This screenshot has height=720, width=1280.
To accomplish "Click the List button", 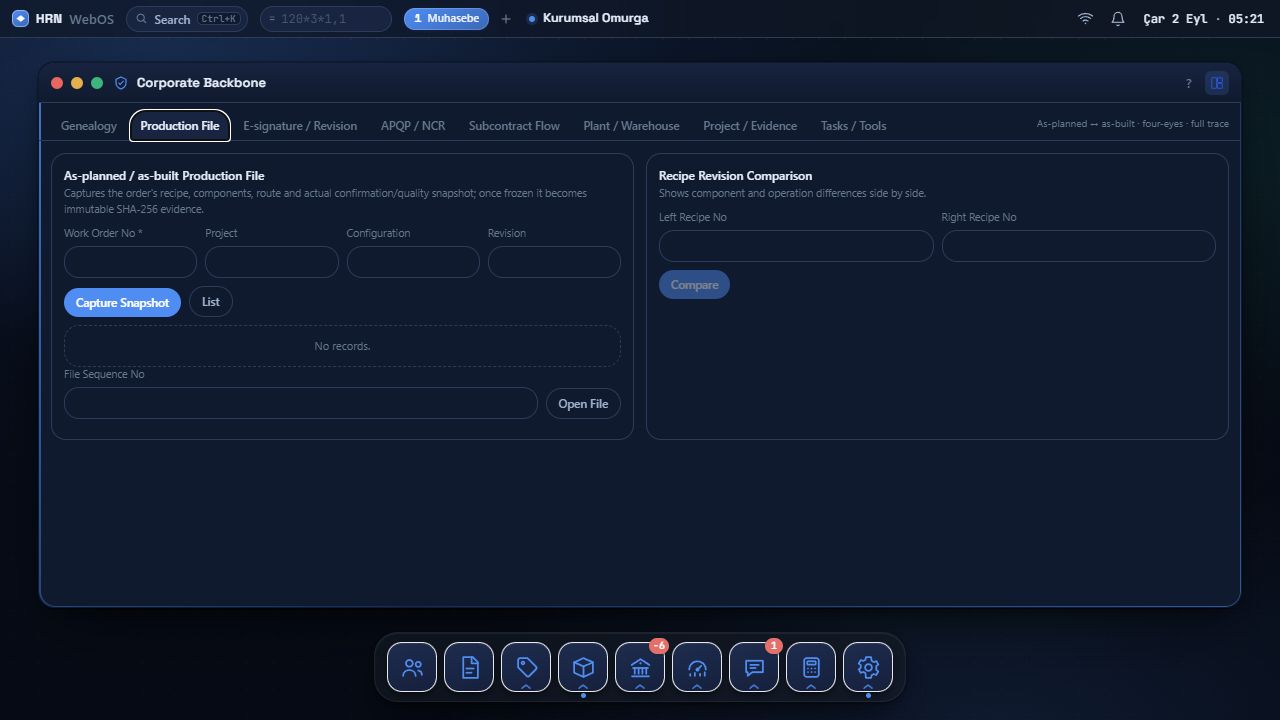I will click(x=211, y=302).
